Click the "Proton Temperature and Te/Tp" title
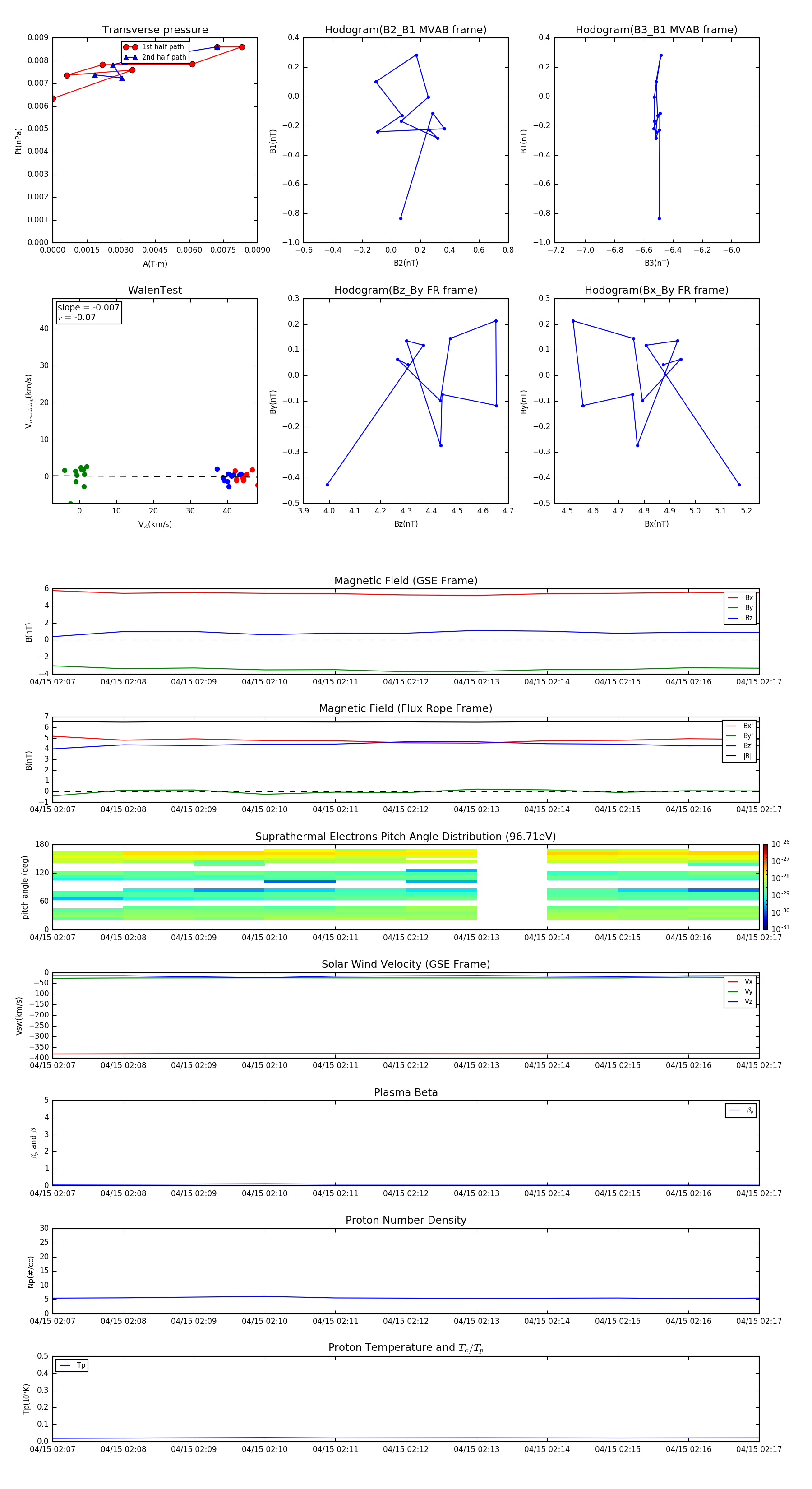The image size is (812, 1489). 406,1348
